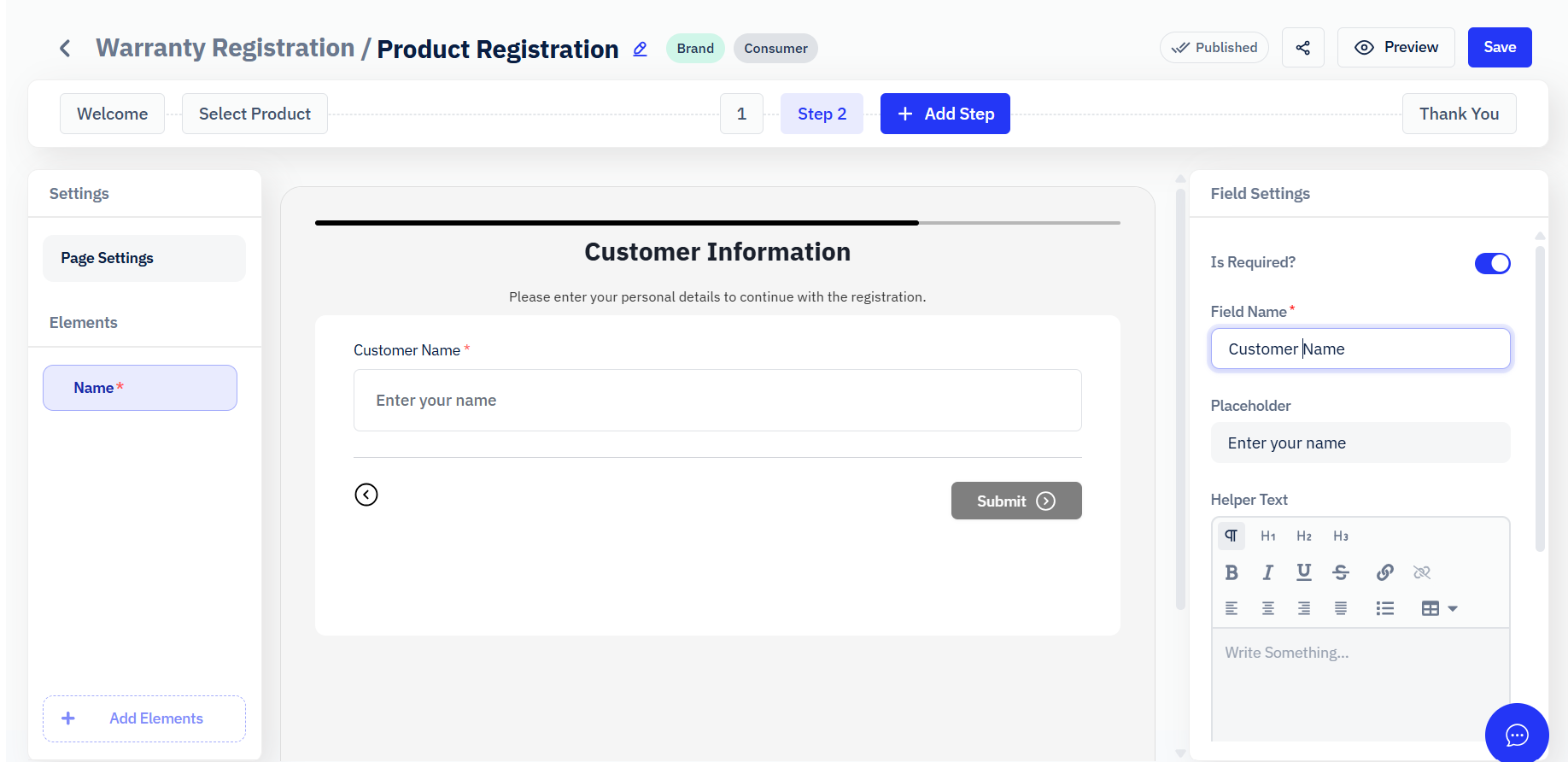Apply italic formatting in Helper Text editor

(1267, 572)
